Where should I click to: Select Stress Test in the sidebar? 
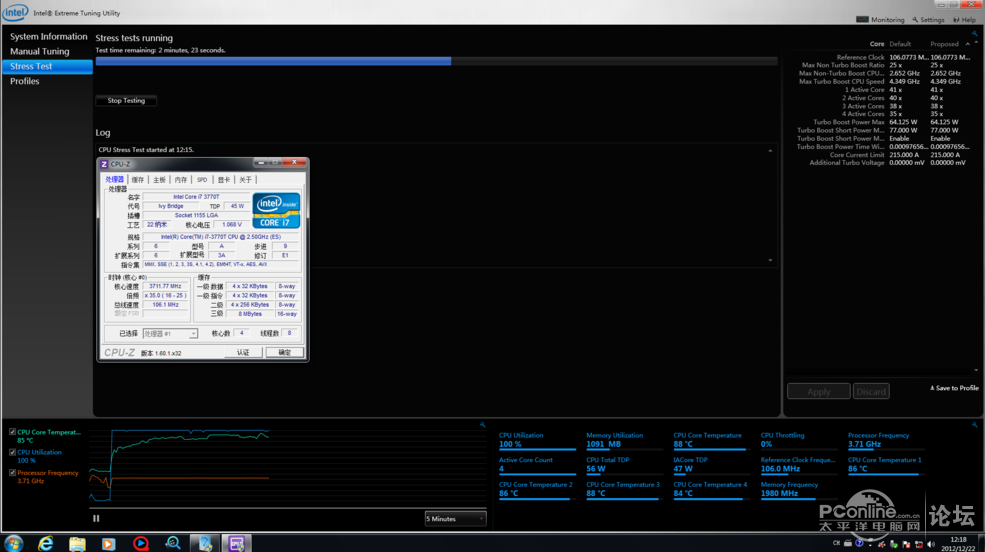(x=47, y=66)
